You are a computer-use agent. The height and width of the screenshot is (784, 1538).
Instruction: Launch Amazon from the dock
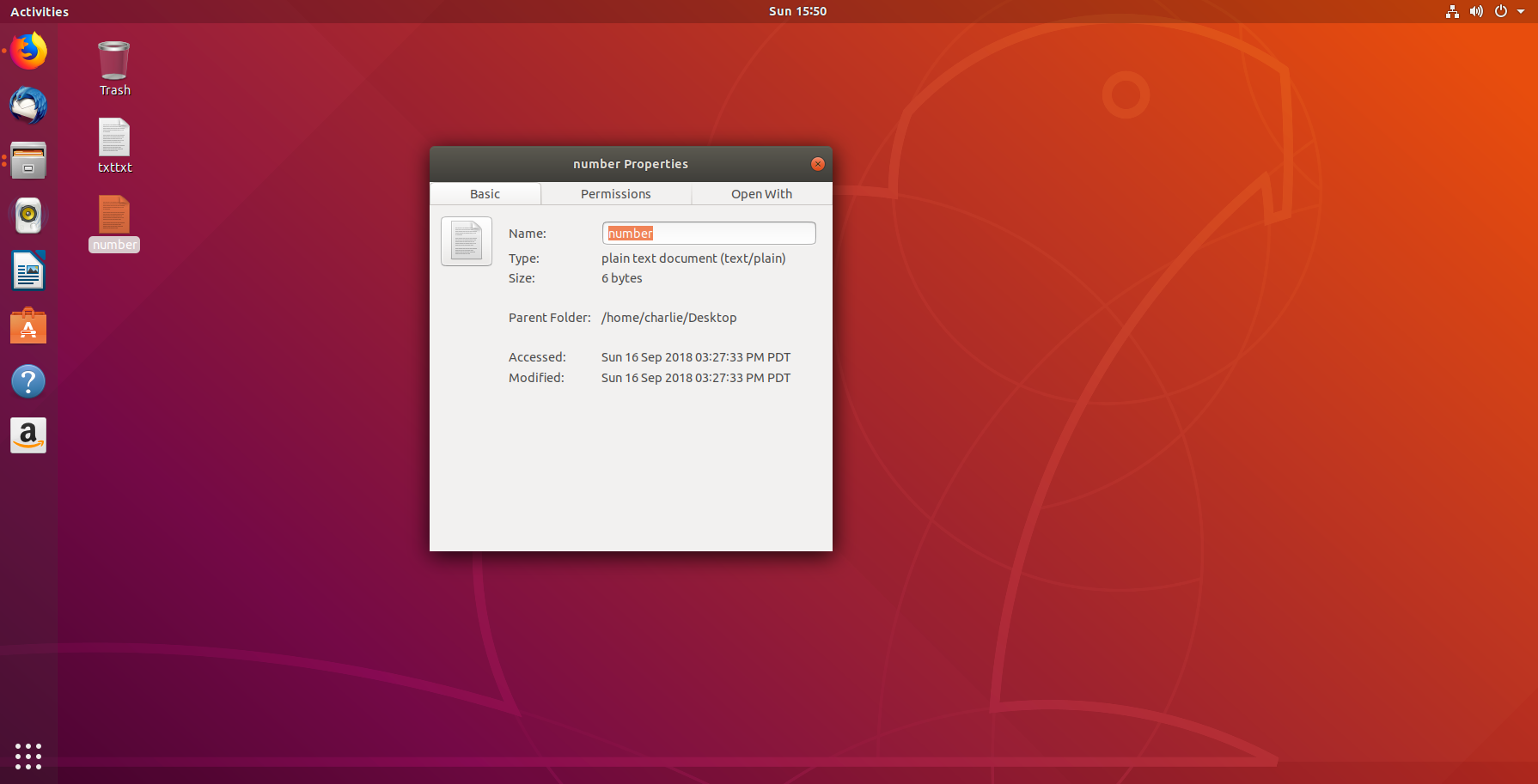pyautogui.click(x=28, y=436)
